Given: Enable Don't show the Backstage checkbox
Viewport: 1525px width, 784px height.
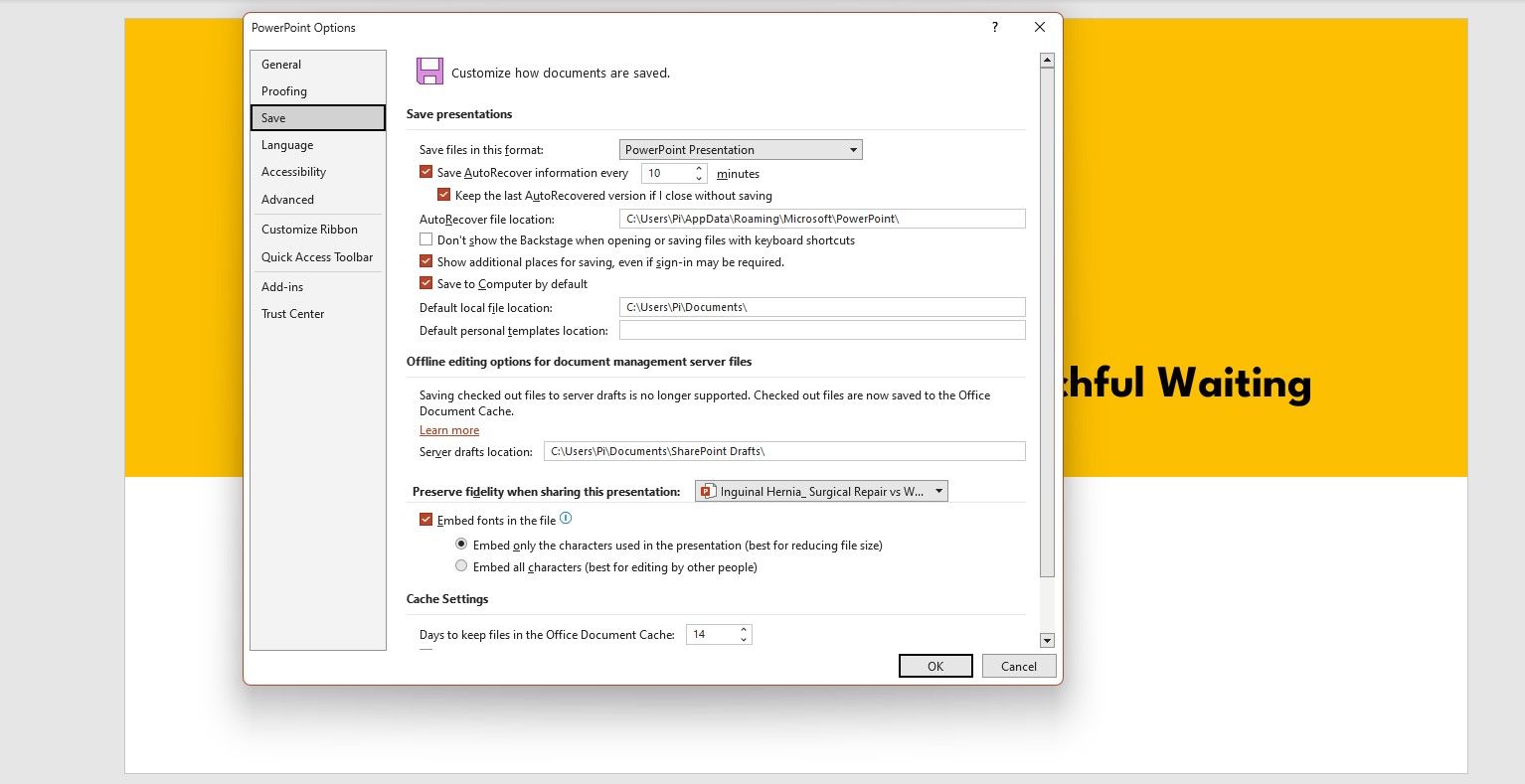Looking at the screenshot, I should pos(426,240).
